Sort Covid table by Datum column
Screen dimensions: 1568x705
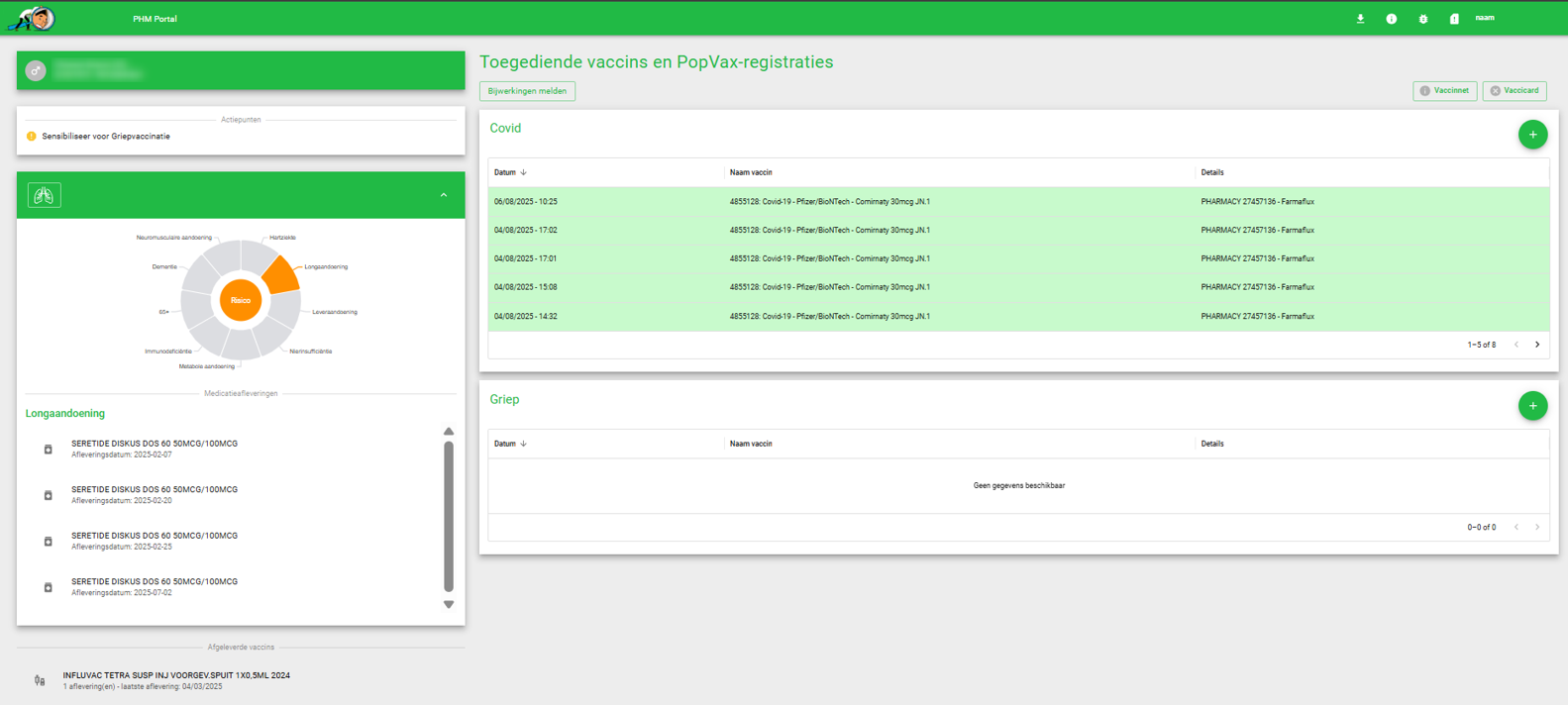pos(510,172)
